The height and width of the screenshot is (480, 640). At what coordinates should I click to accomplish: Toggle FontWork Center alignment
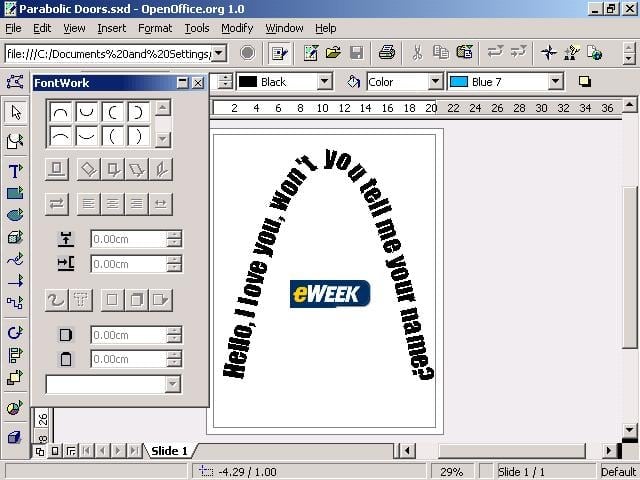coord(113,203)
